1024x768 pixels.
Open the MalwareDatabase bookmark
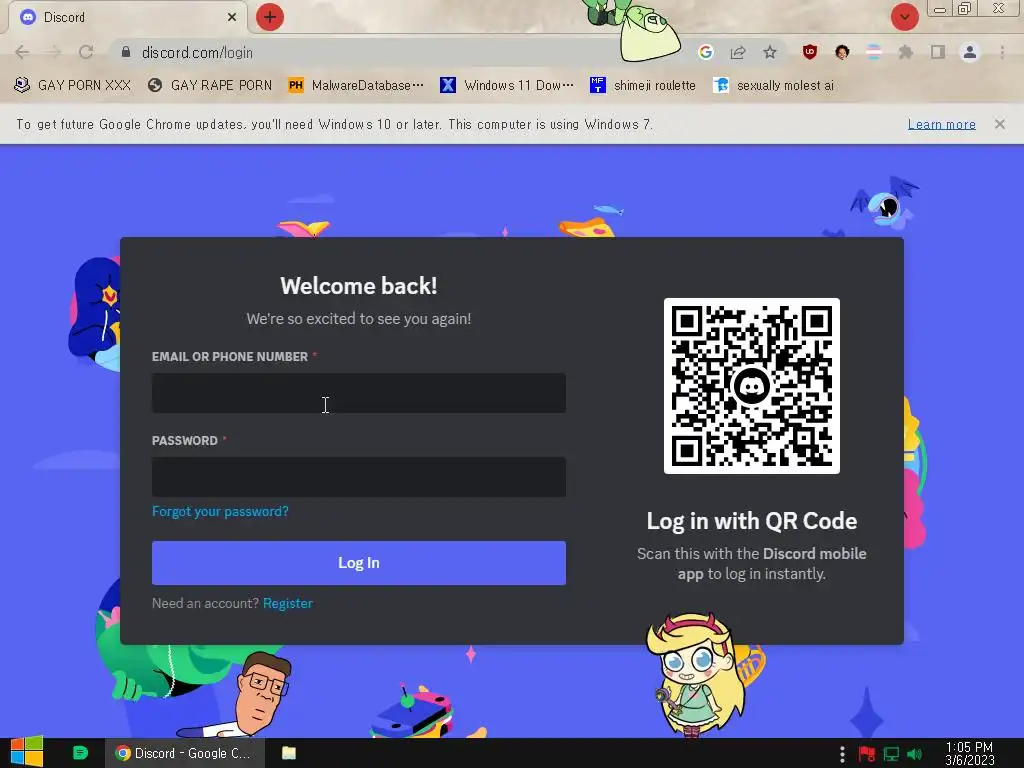356,86
